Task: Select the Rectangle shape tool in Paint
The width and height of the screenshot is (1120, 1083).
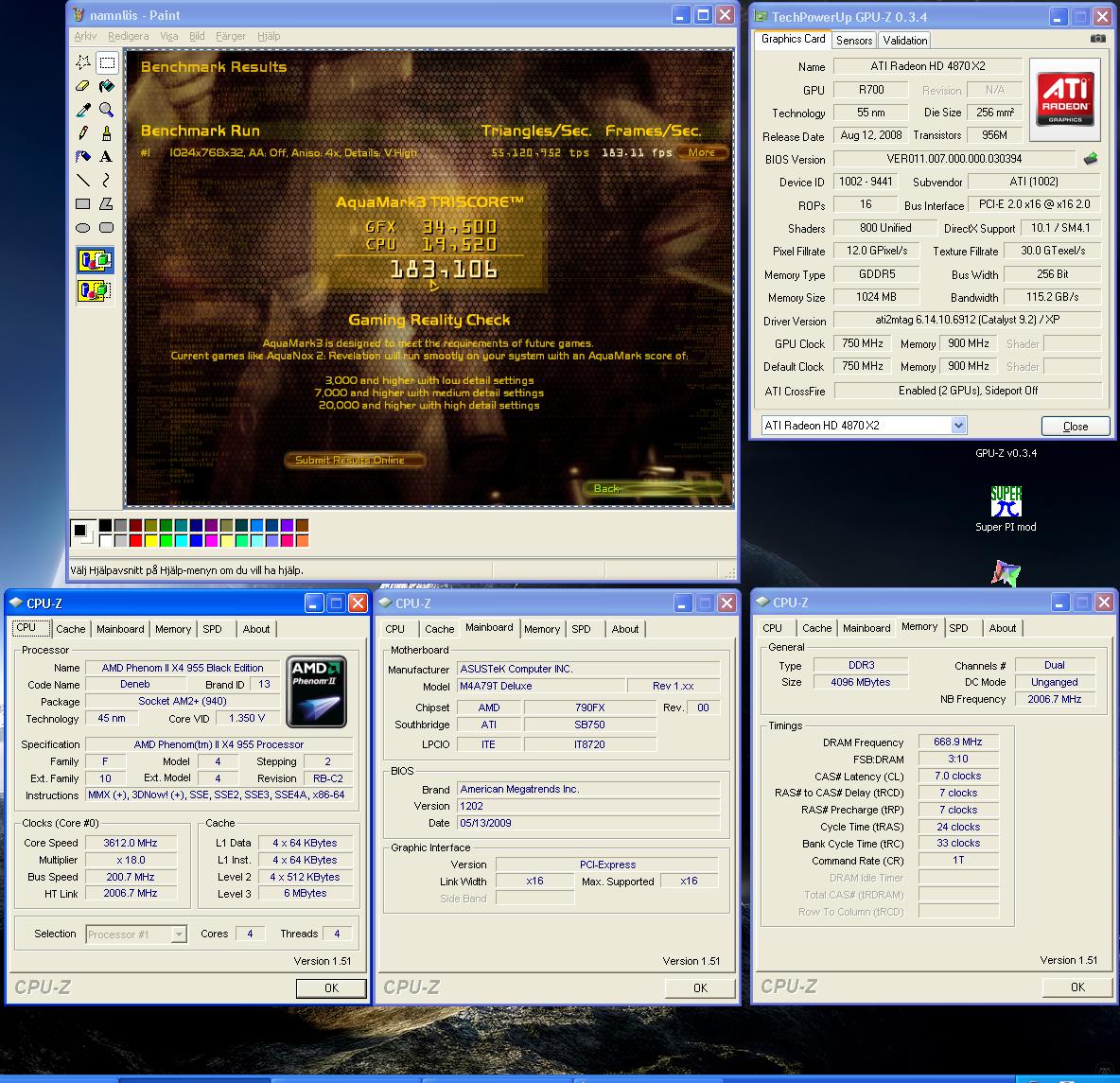Action: [x=83, y=203]
